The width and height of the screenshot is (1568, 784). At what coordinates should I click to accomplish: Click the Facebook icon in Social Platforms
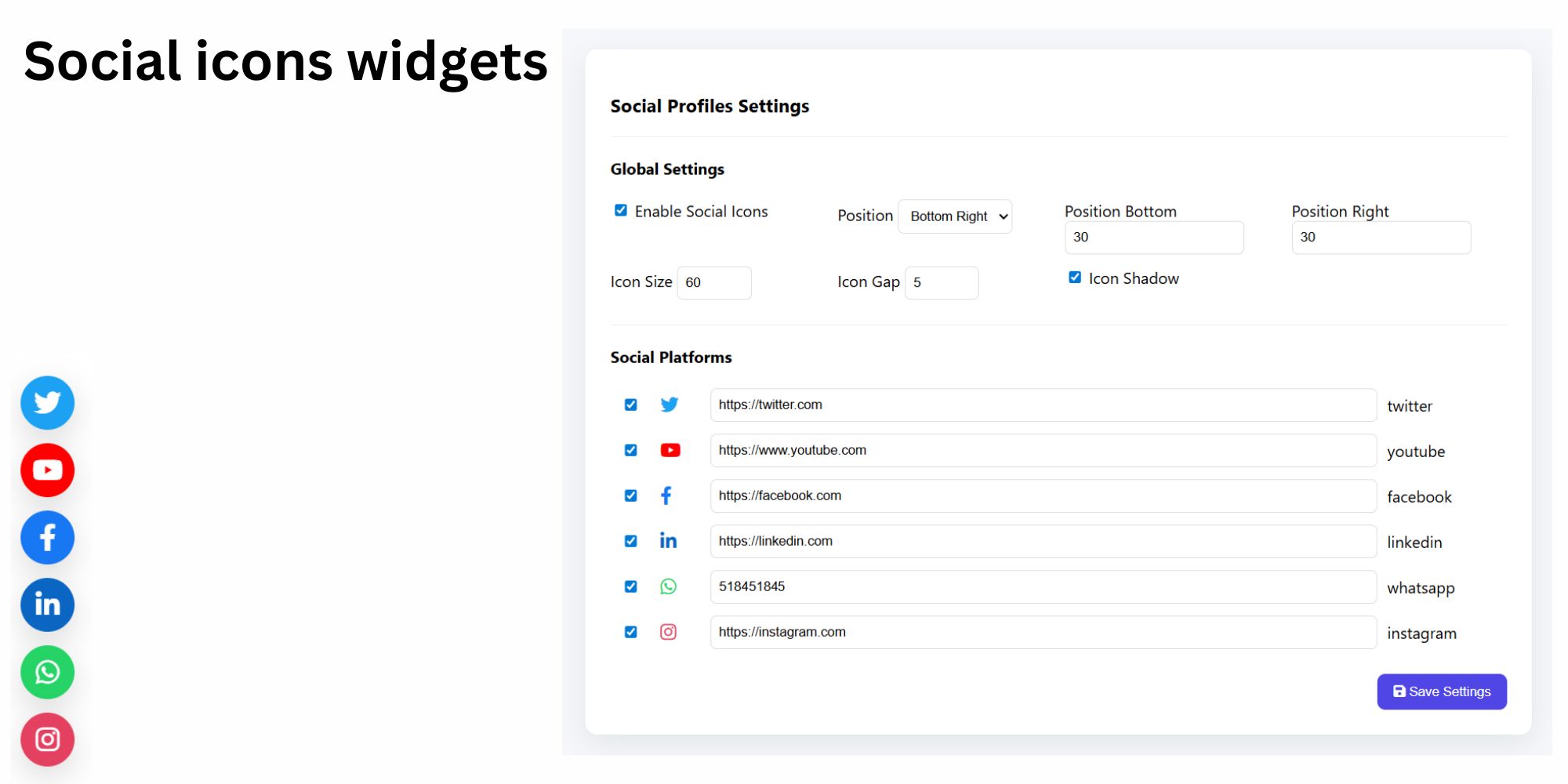tap(666, 495)
